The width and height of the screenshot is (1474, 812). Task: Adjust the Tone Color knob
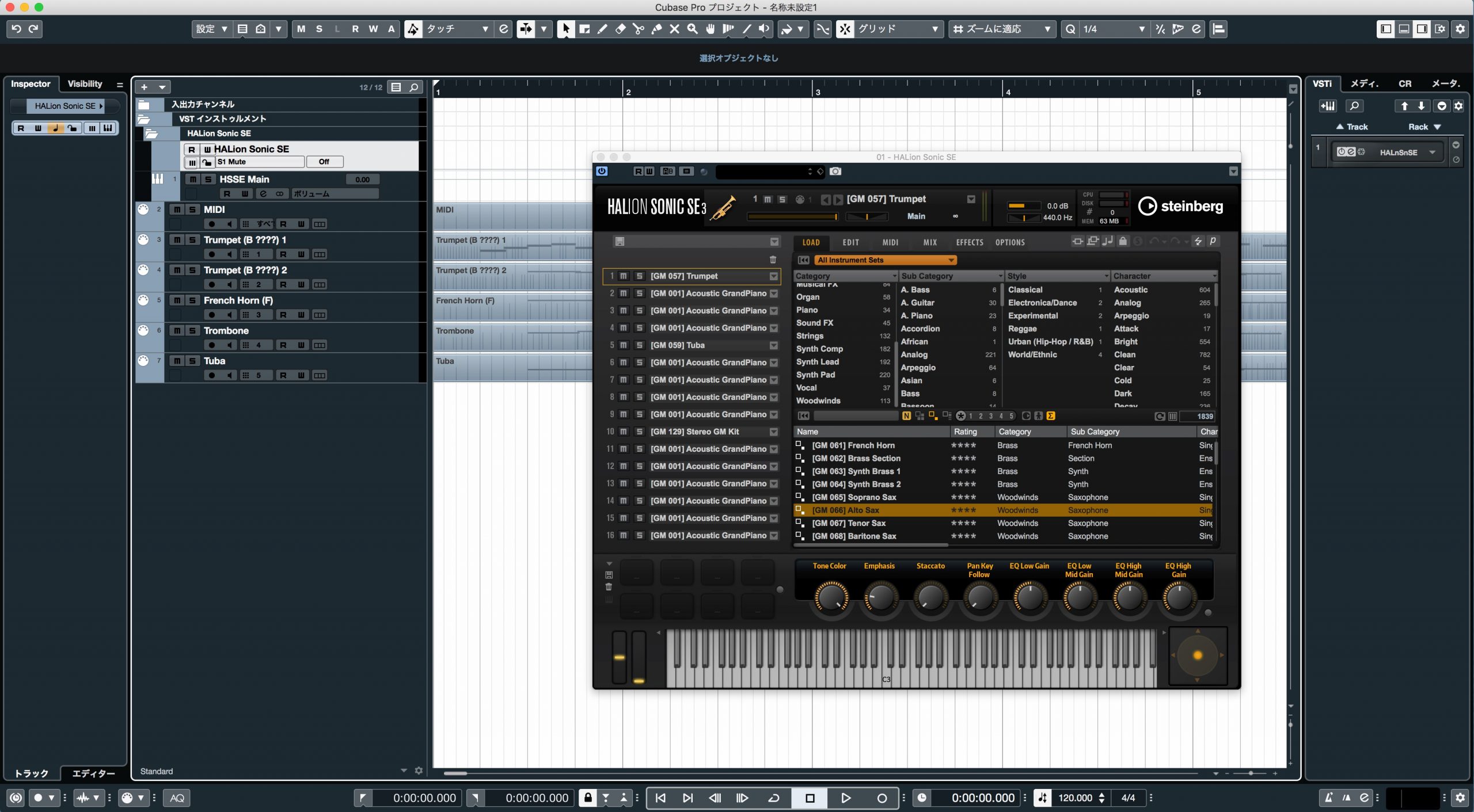[x=830, y=597]
